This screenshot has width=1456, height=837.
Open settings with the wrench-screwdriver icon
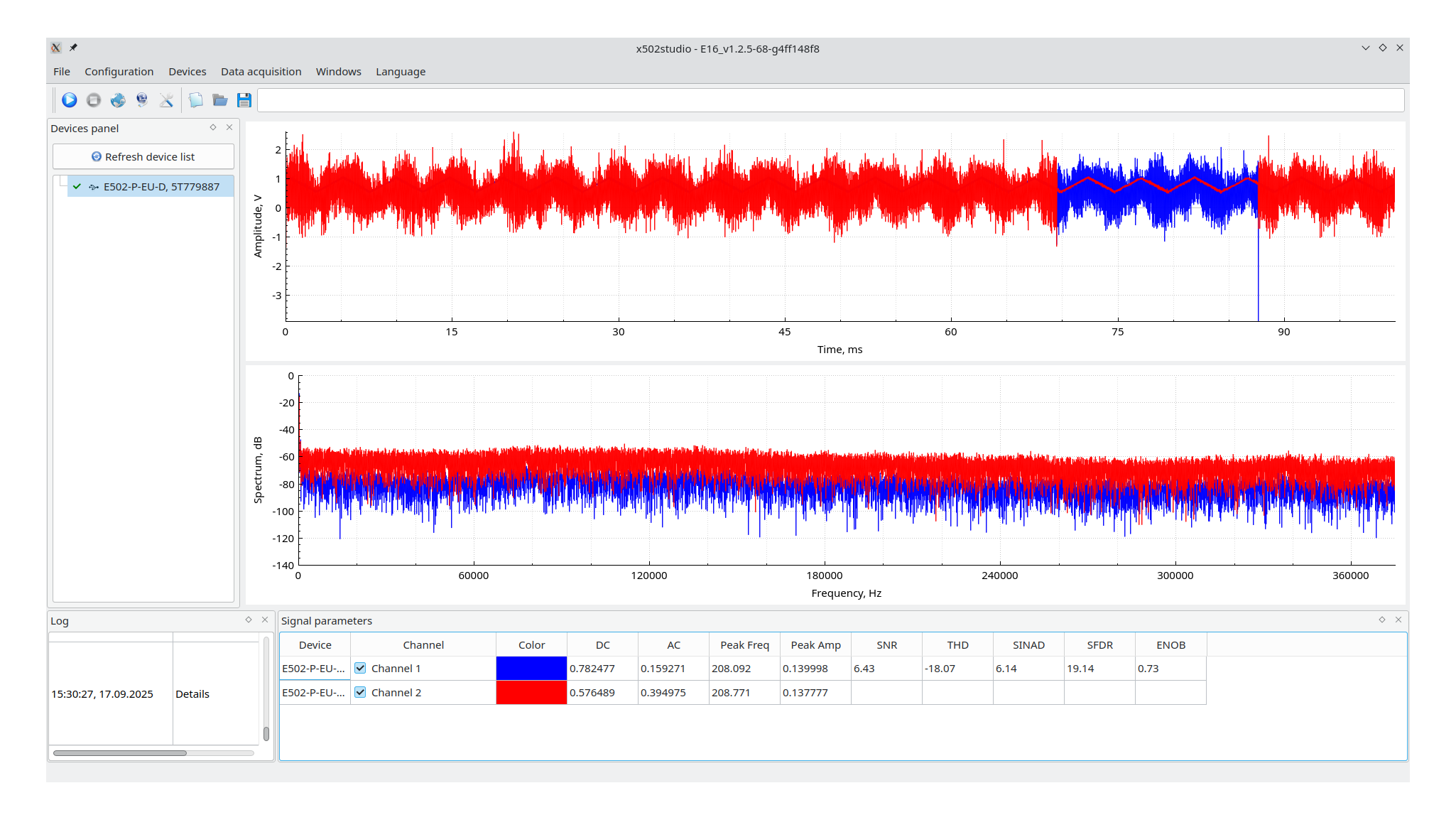(166, 100)
